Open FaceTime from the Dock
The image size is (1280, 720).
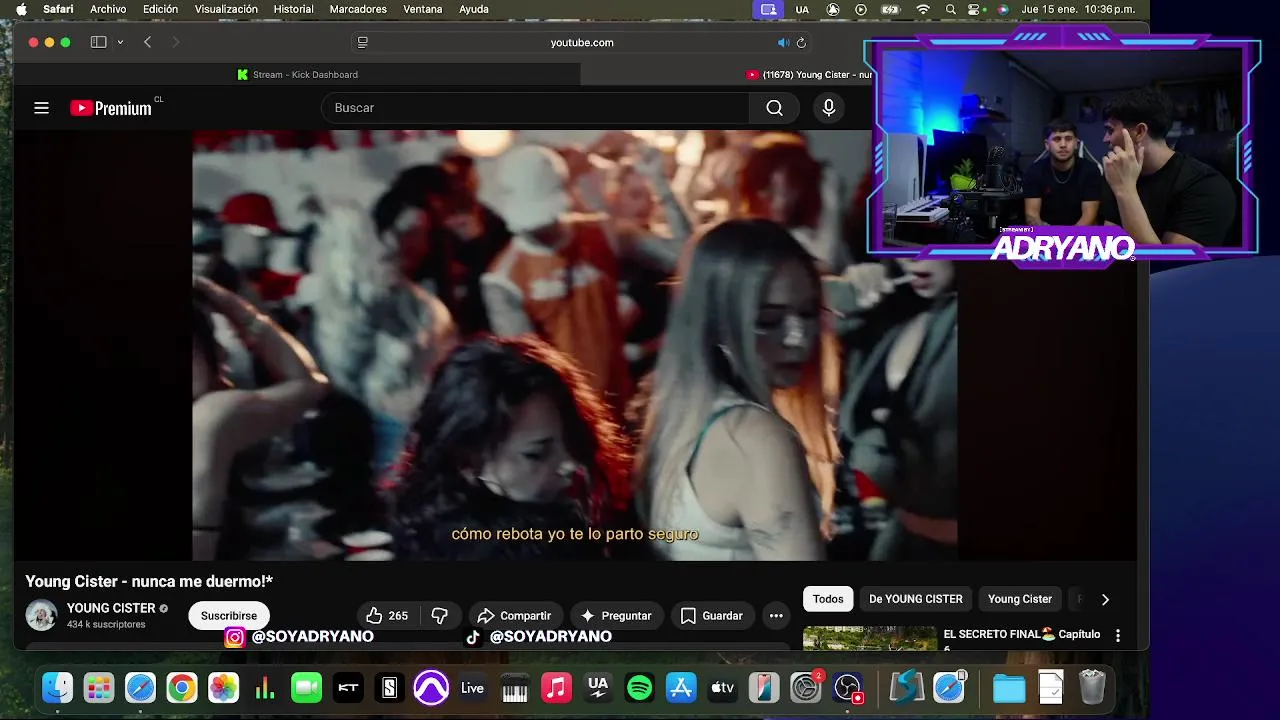pyautogui.click(x=306, y=688)
